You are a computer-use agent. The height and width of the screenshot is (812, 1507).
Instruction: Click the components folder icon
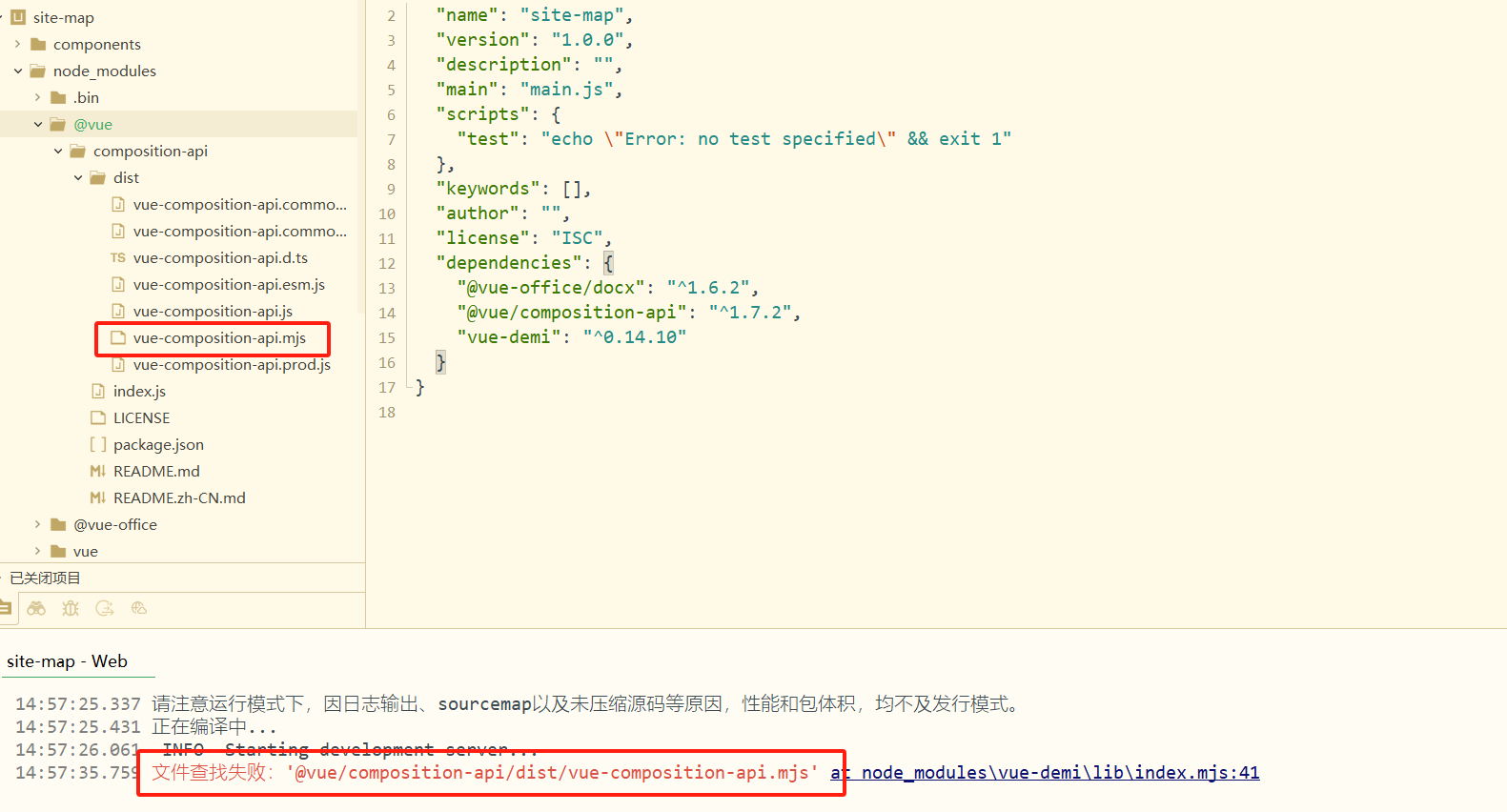(x=38, y=44)
